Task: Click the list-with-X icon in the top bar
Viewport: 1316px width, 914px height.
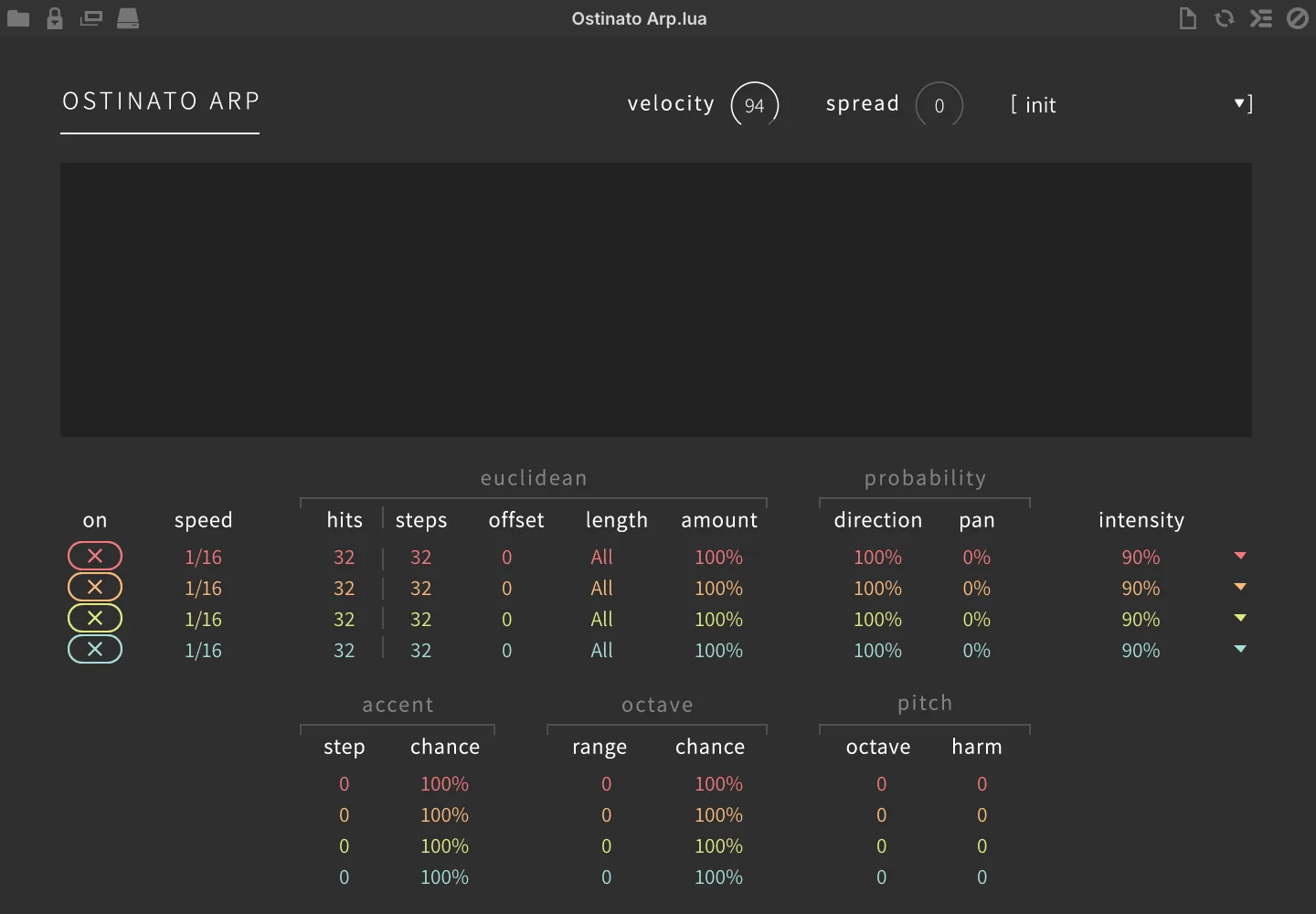Action: [1261, 18]
